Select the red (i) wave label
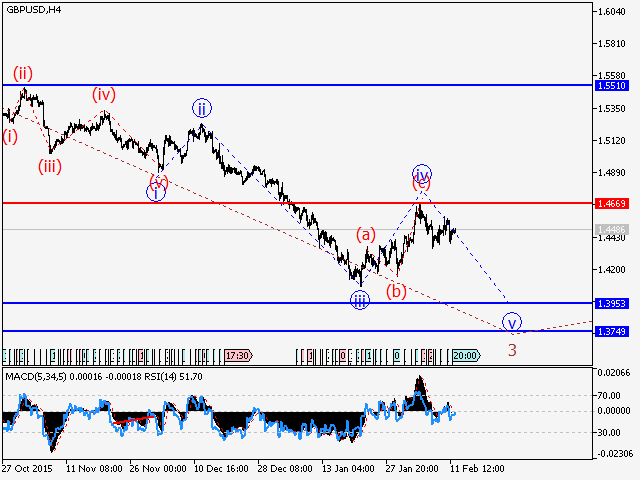The width and height of the screenshot is (640, 480). click(x=10, y=136)
